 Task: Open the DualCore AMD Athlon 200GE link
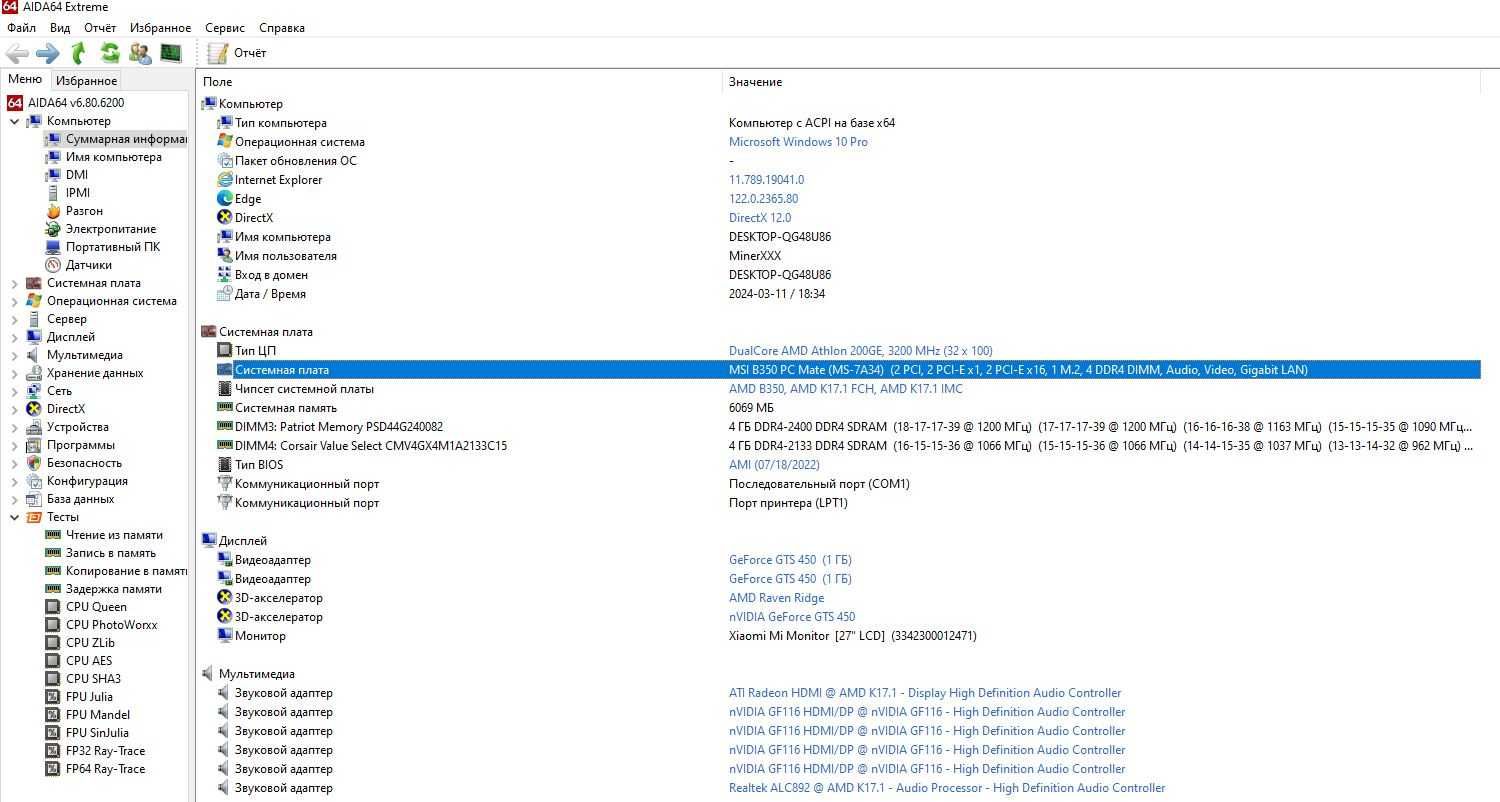tap(860, 351)
